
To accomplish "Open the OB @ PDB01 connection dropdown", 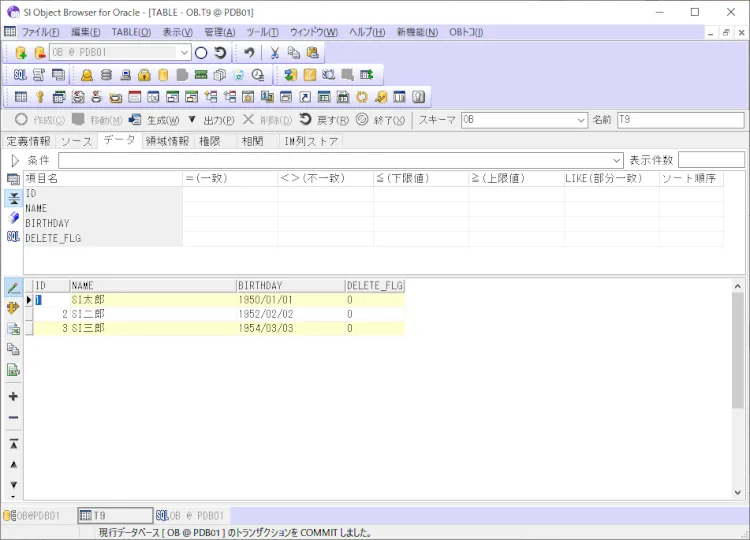I will (184, 53).
